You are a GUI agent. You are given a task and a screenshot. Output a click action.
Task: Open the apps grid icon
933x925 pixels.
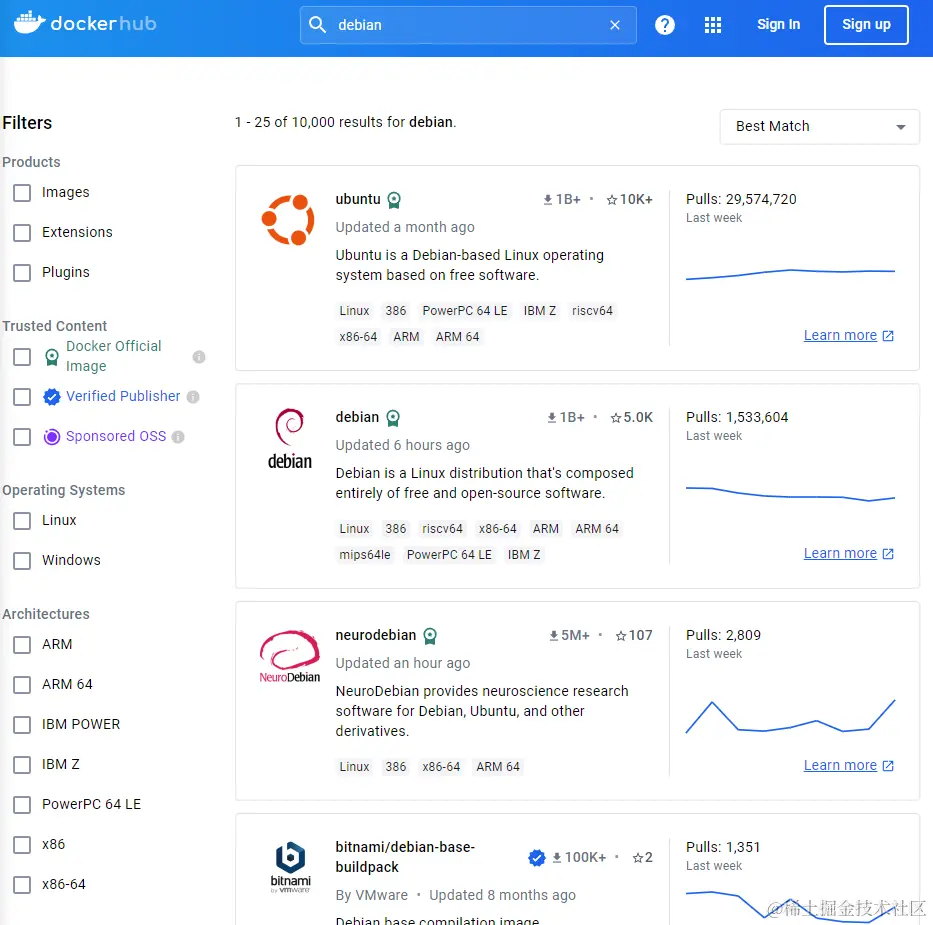713,24
